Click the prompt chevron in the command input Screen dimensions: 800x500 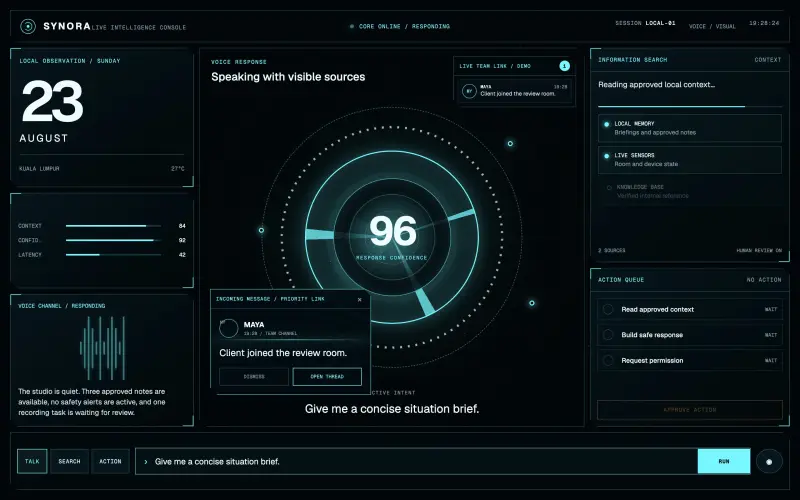click(146, 462)
